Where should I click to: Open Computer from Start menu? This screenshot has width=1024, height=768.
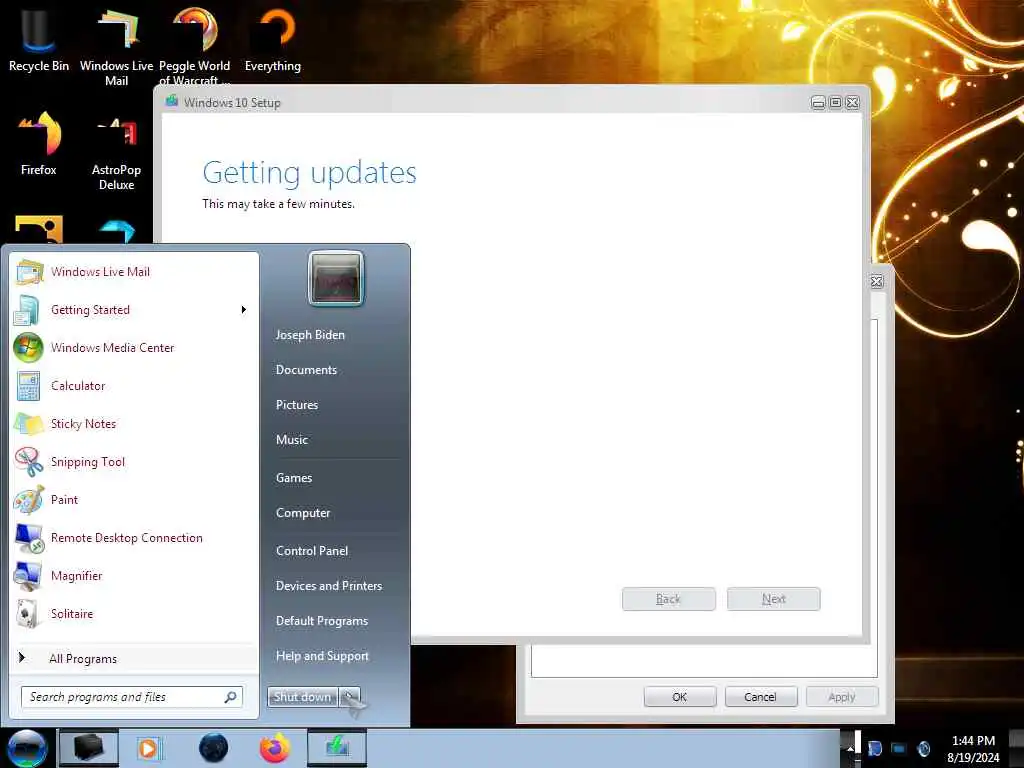pos(303,513)
